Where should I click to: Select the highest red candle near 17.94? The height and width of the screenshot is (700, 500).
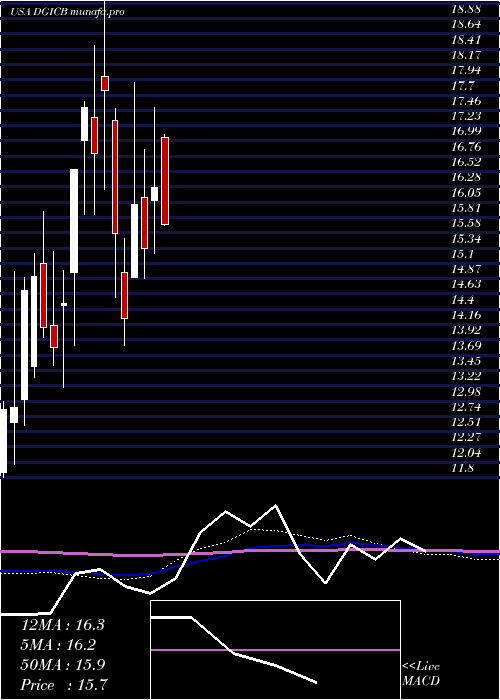tap(105, 83)
